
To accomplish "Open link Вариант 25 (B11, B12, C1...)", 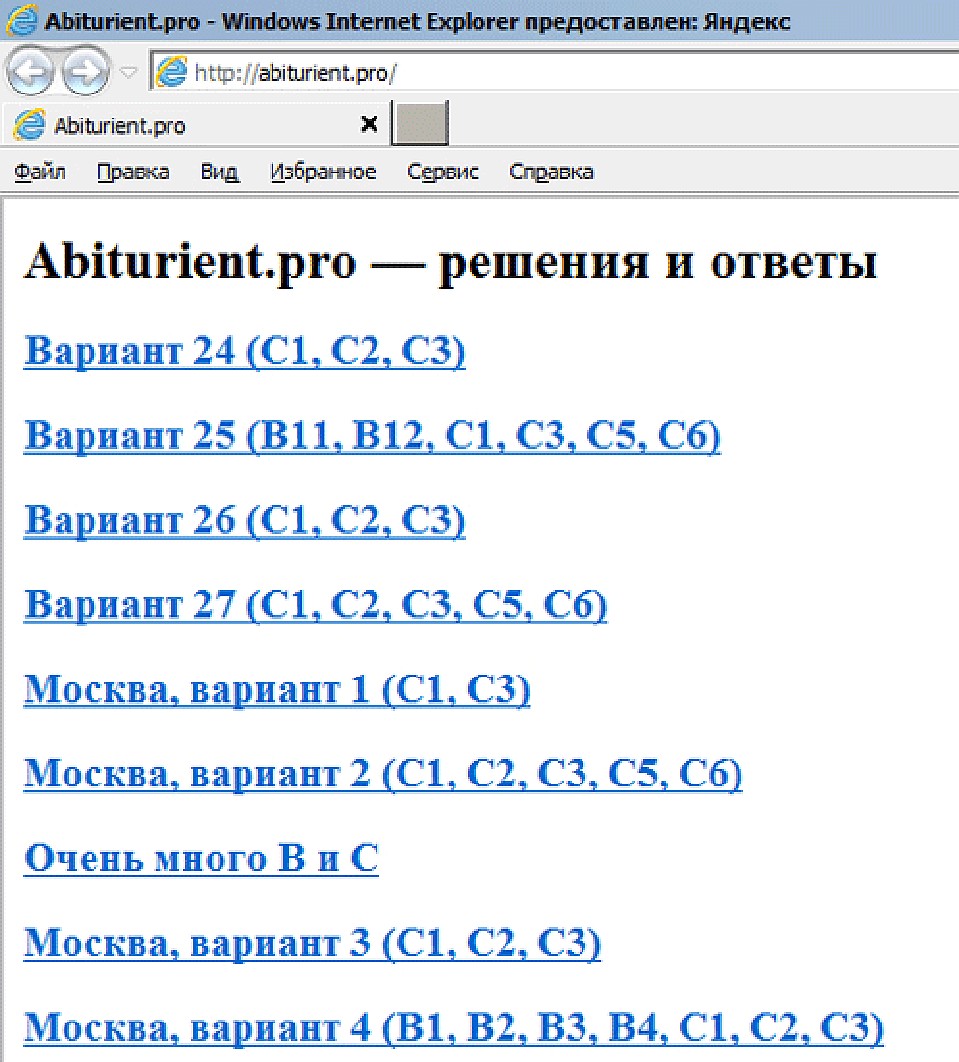I will [x=372, y=436].
